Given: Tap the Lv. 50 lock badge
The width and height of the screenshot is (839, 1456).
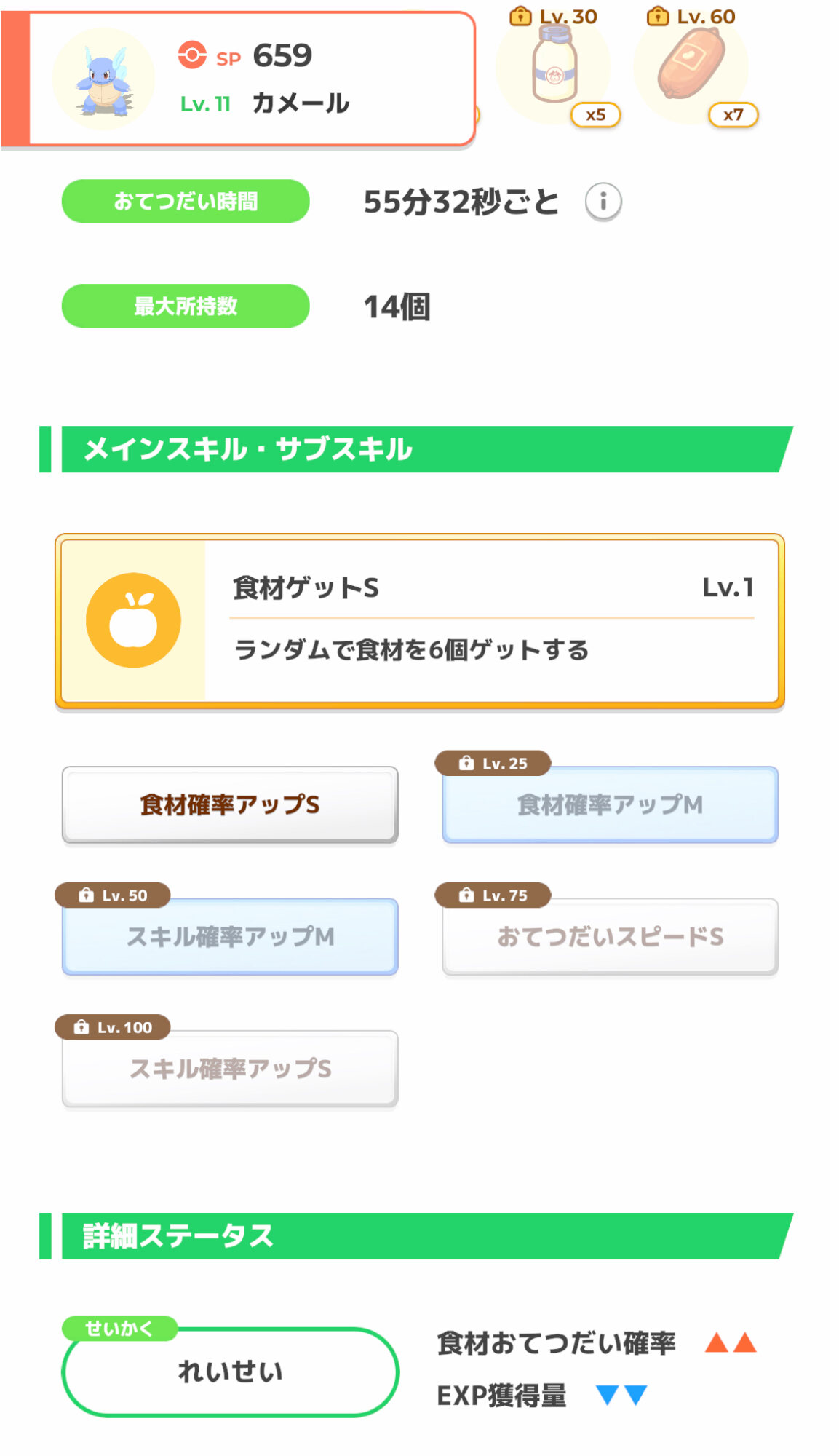Looking at the screenshot, I should (113, 895).
